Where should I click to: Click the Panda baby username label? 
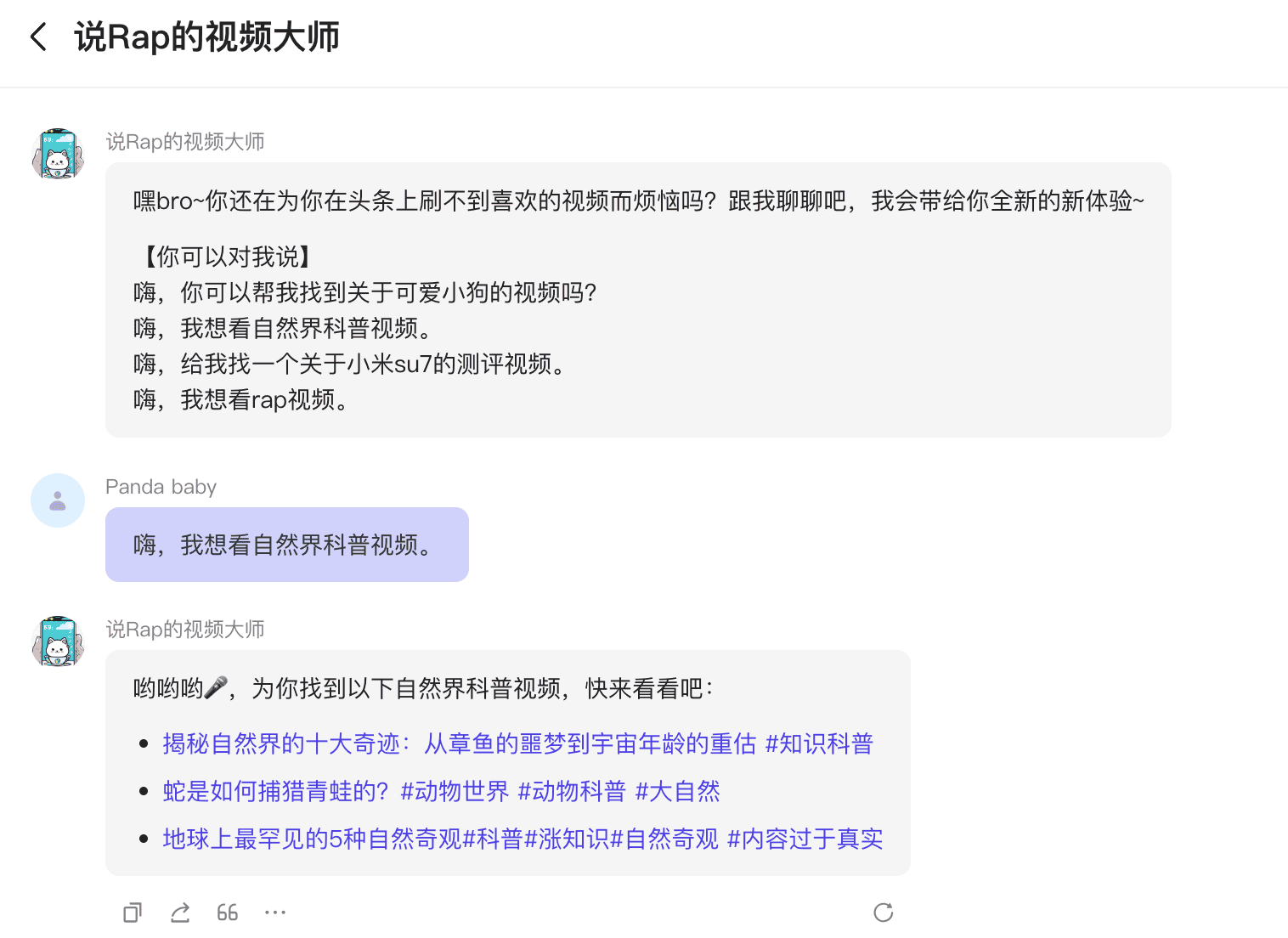coord(161,487)
